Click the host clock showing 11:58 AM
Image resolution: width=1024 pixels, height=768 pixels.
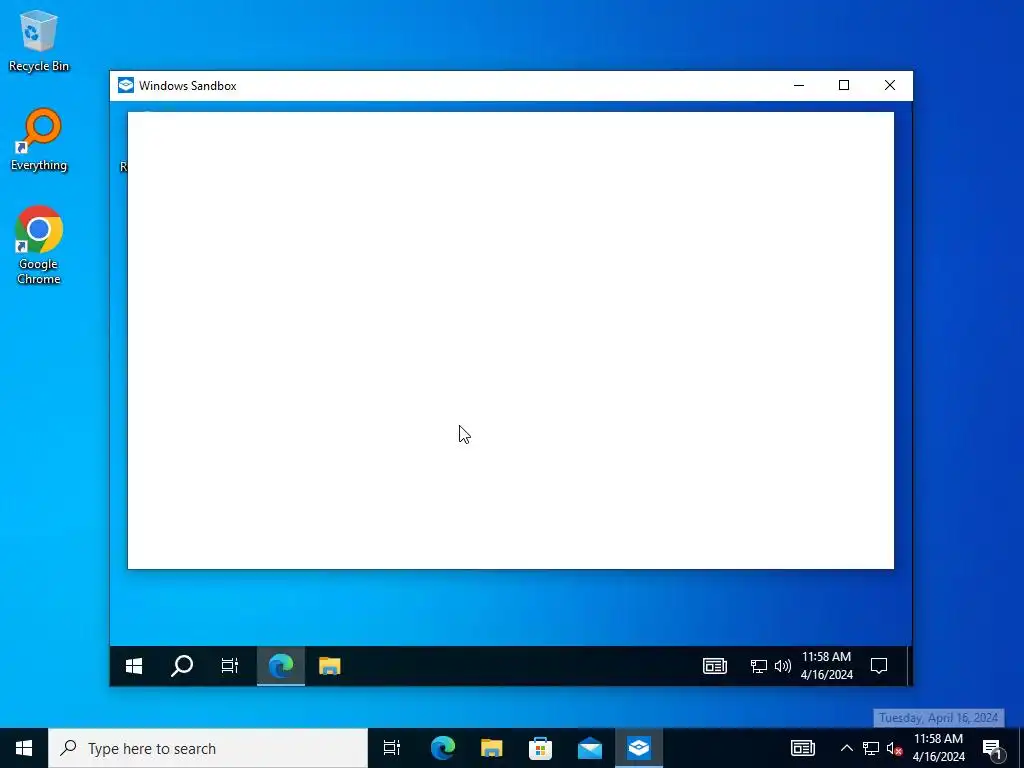(938, 748)
